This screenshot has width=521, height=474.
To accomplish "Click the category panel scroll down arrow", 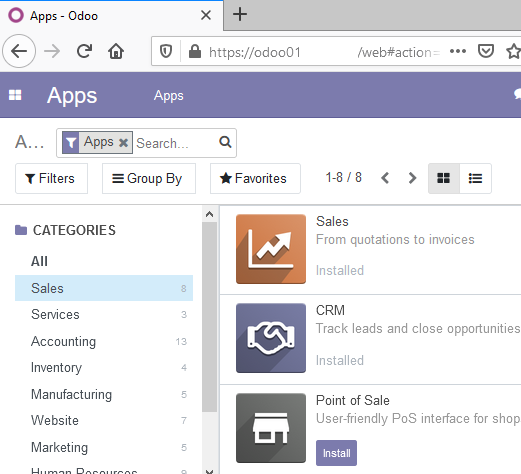I will point(209,471).
